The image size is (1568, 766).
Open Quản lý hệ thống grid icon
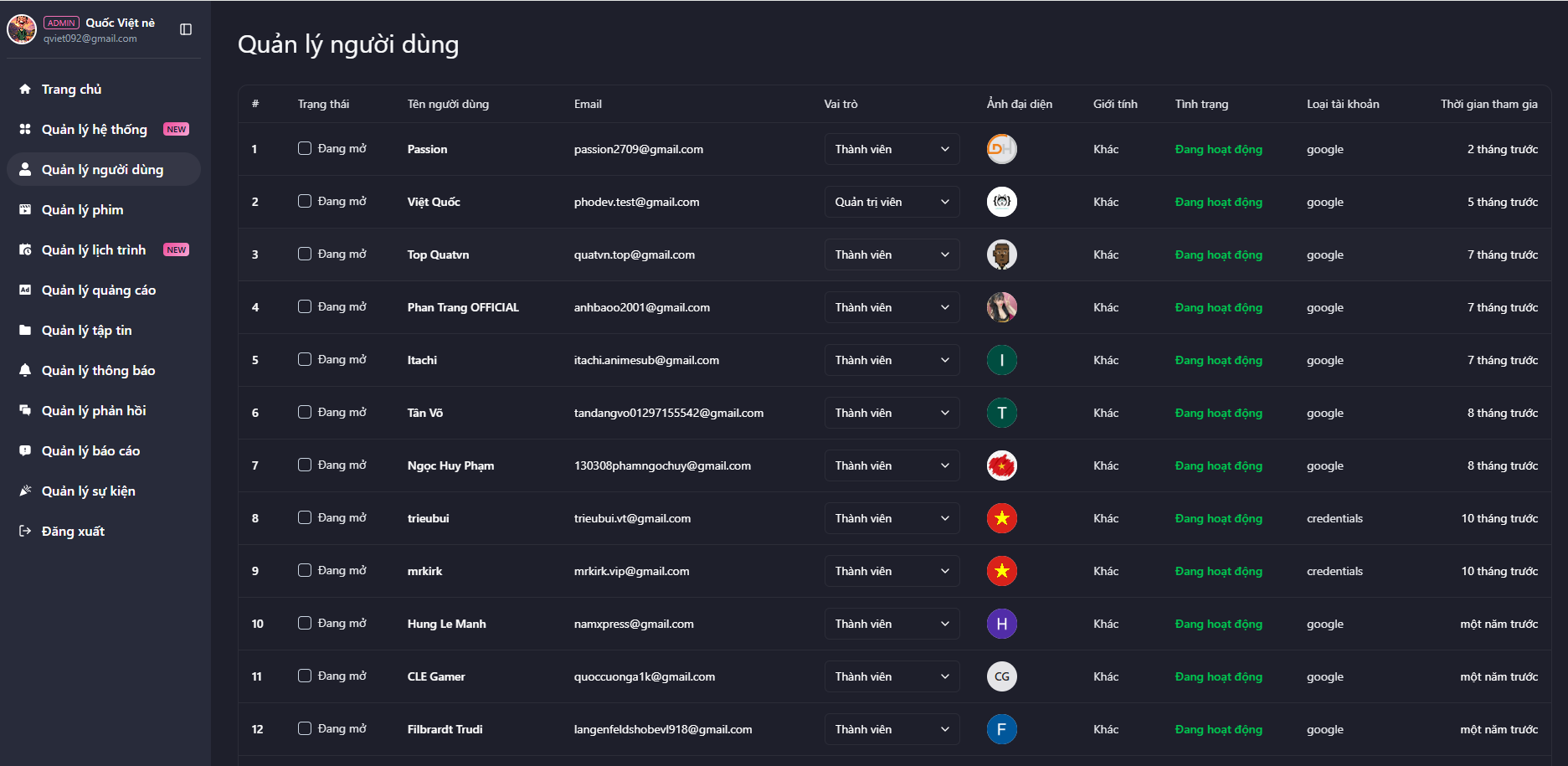25,129
